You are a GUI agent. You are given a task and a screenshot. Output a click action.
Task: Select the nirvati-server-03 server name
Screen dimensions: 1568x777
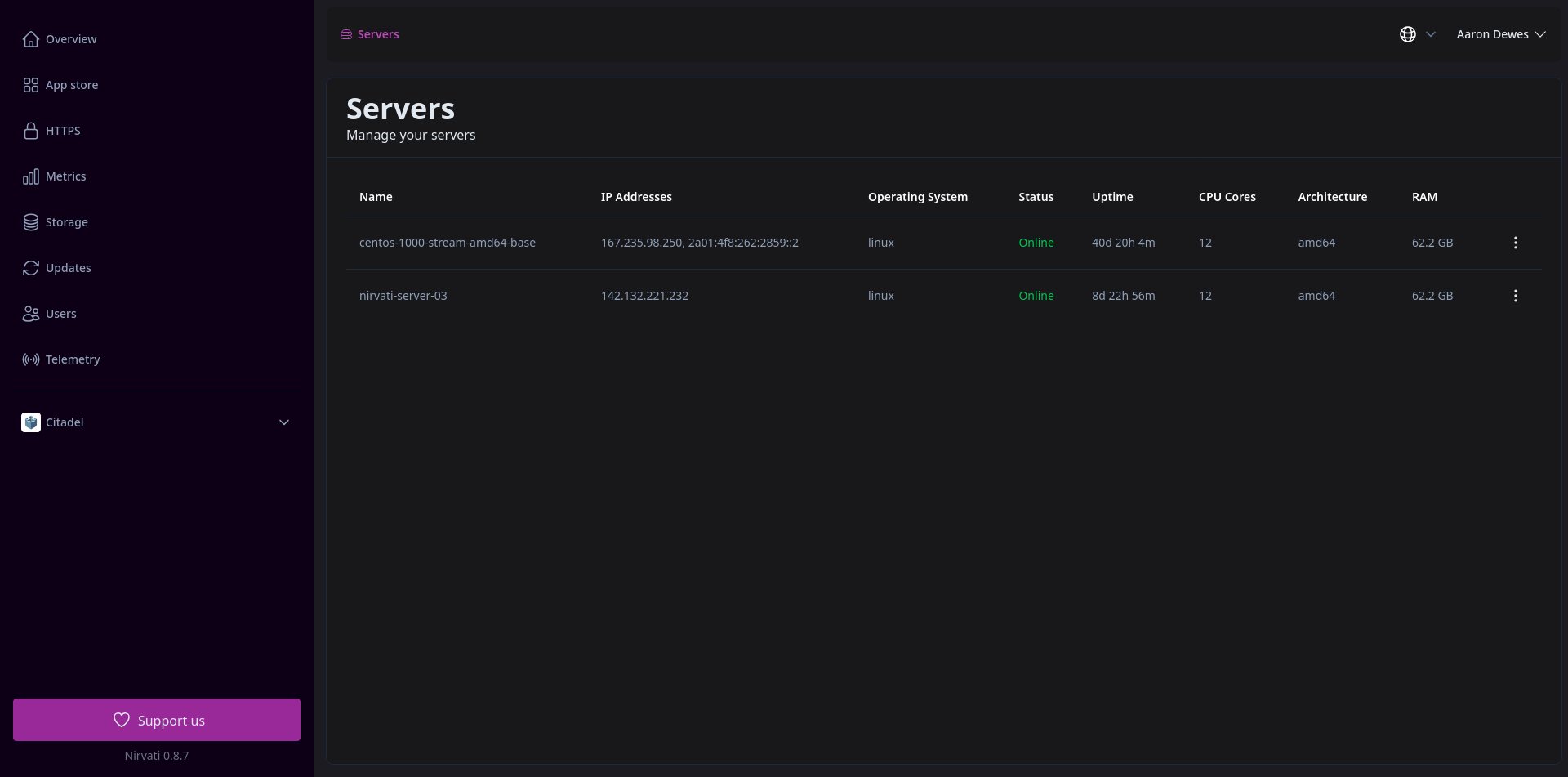tap(403, 295)
